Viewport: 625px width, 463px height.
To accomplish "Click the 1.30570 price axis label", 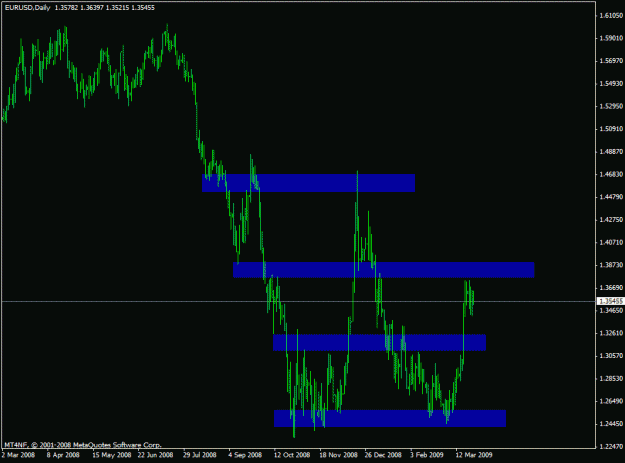I will (611, 356).
